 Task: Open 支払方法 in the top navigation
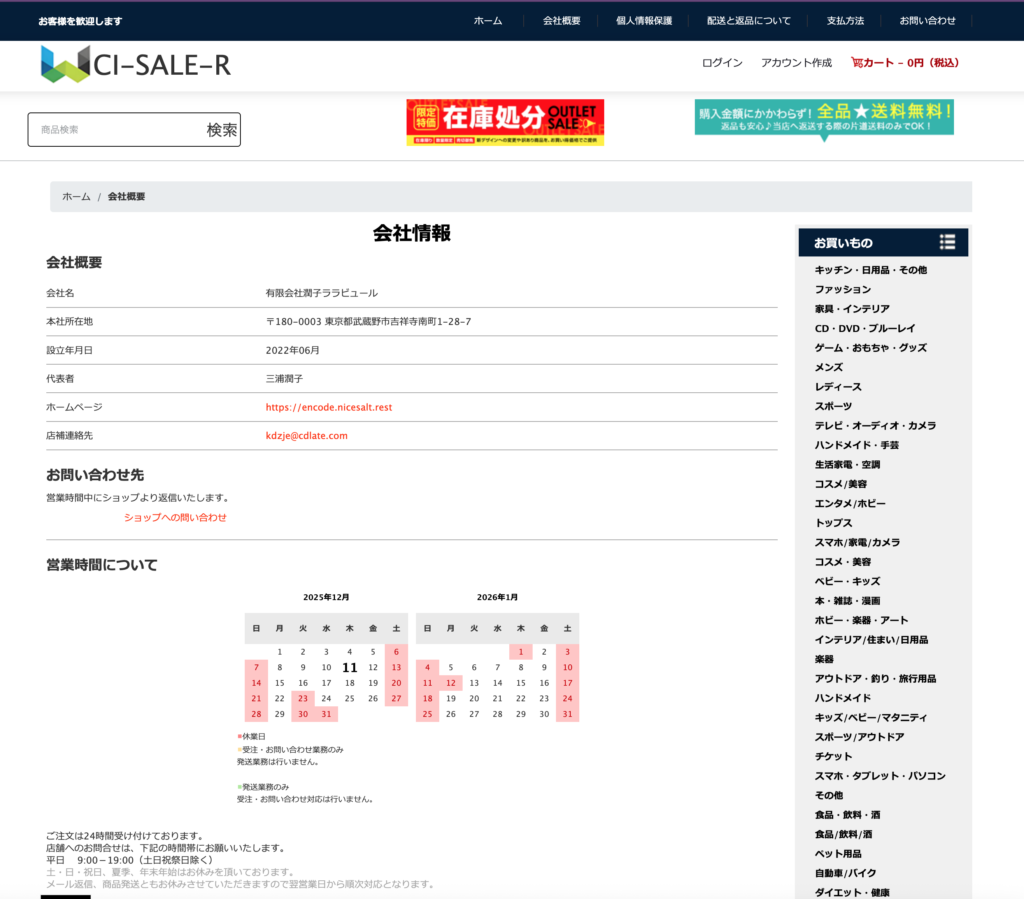pos(845,21)
